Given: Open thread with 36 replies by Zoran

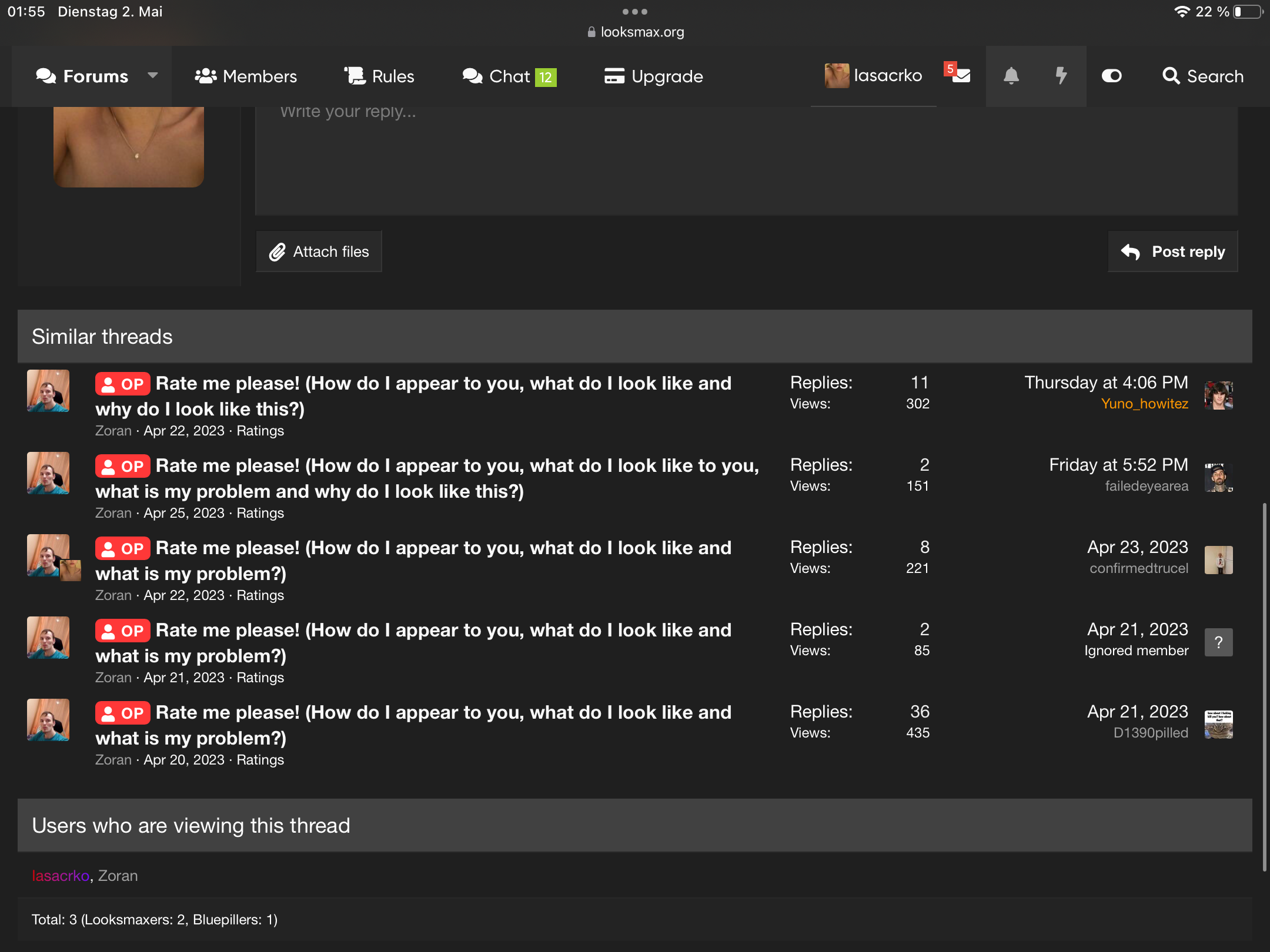Looking at the screenshot, I should pos(413,725).
